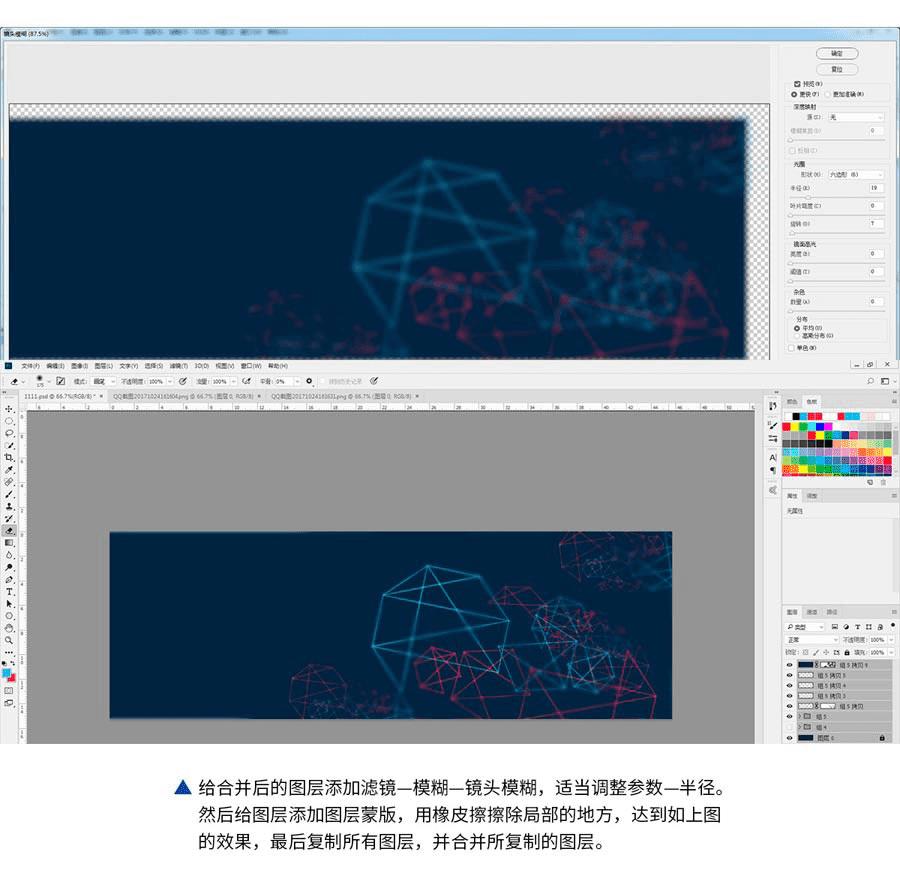
Task: Open the depth map Source dropdown
Action: [x=856, y=117]
